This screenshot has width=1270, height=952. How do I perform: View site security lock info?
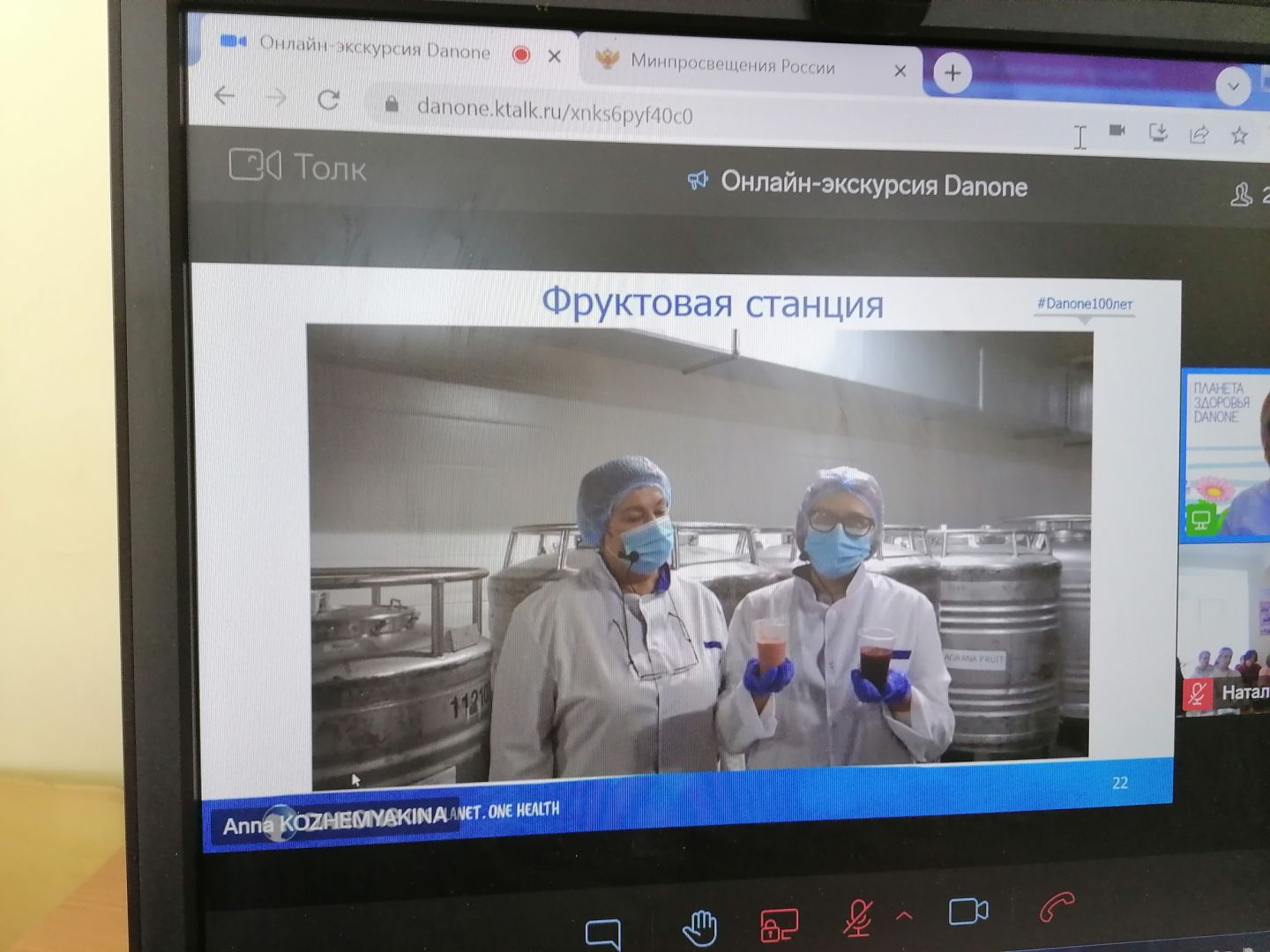click(x=392, y=104)
